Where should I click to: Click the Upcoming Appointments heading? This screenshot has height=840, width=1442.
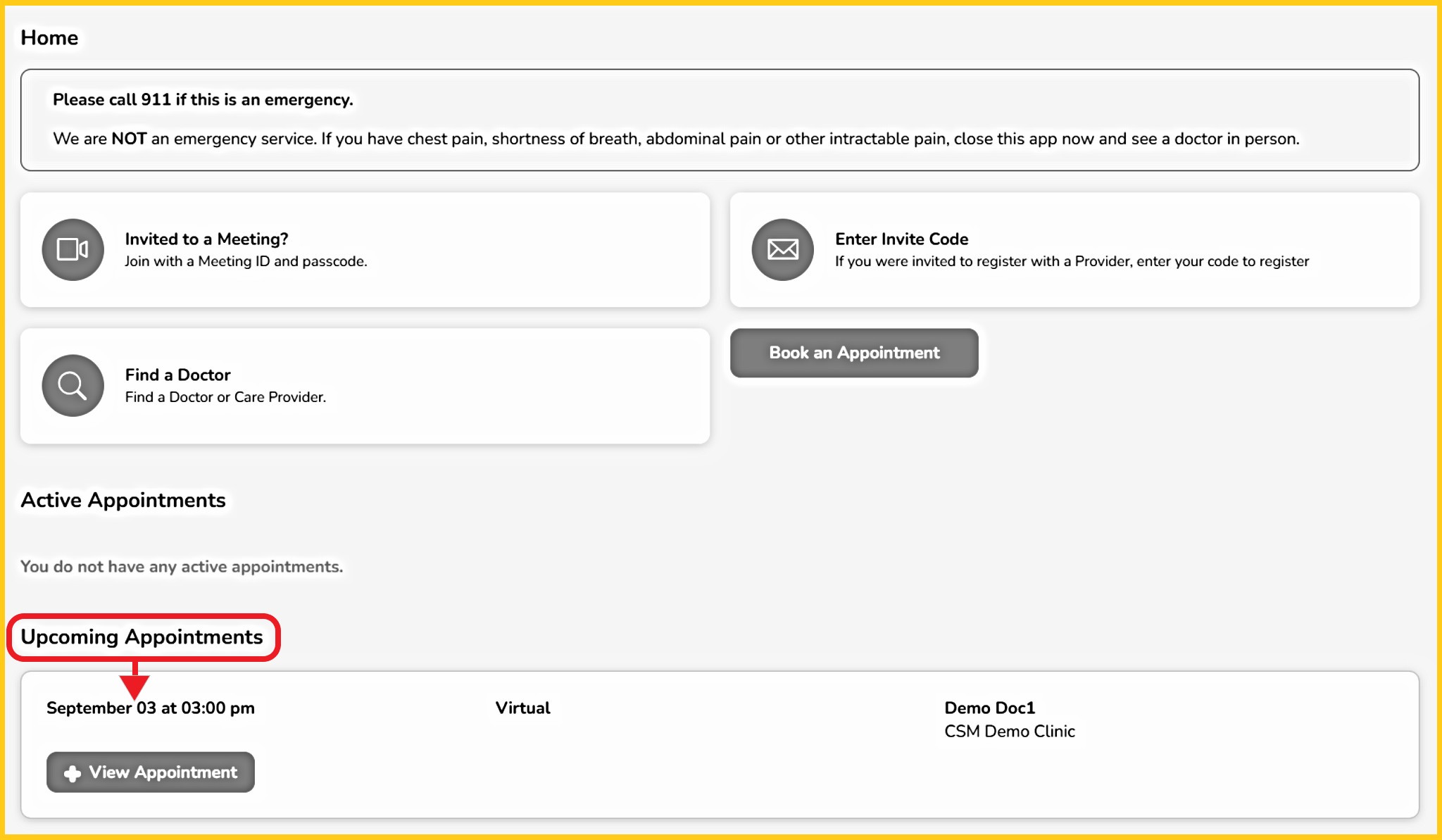pyautogui.click(x=142, y=637)
